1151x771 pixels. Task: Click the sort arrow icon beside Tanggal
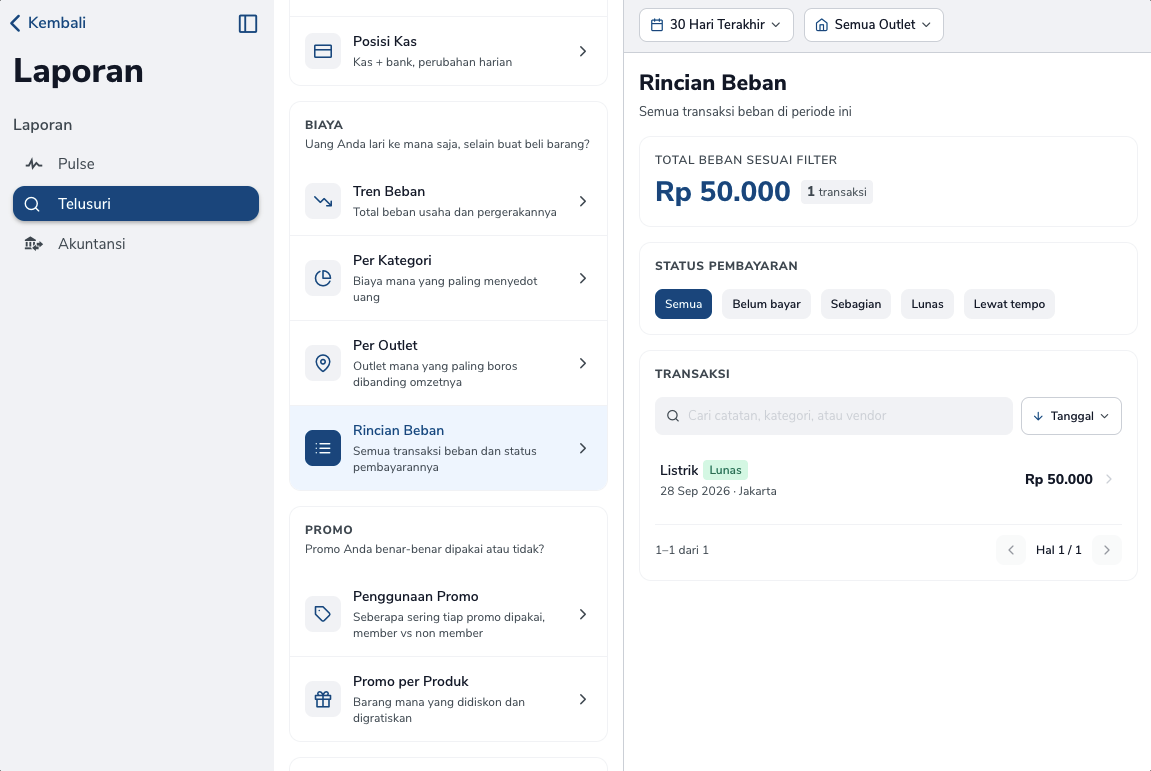(1038, 416)
